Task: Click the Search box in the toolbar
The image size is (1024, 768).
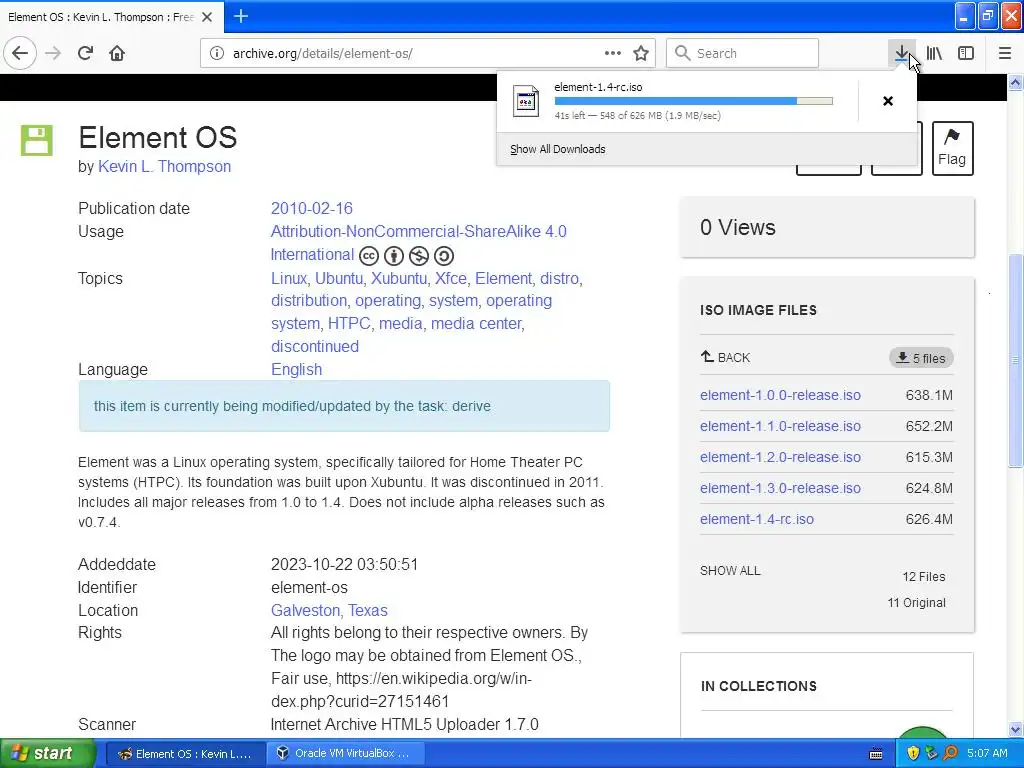Action: click(742, 53)
